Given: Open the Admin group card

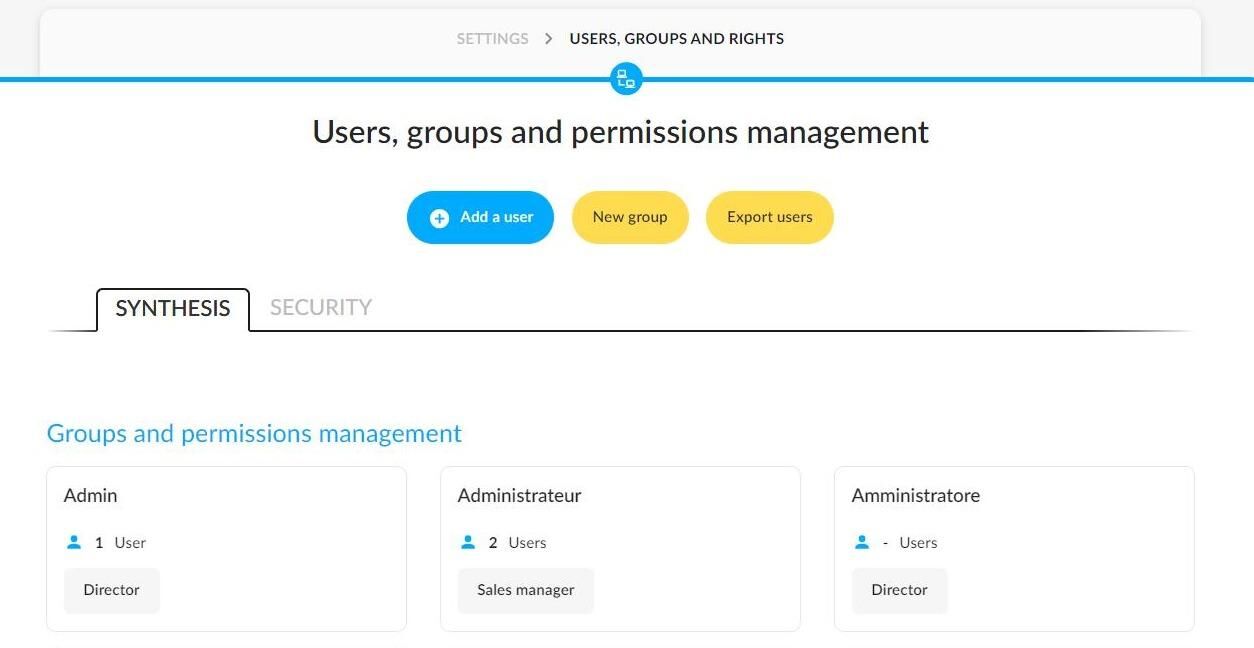Looking at the screenshot, I should pyautogui.click(x=227, y=549).
